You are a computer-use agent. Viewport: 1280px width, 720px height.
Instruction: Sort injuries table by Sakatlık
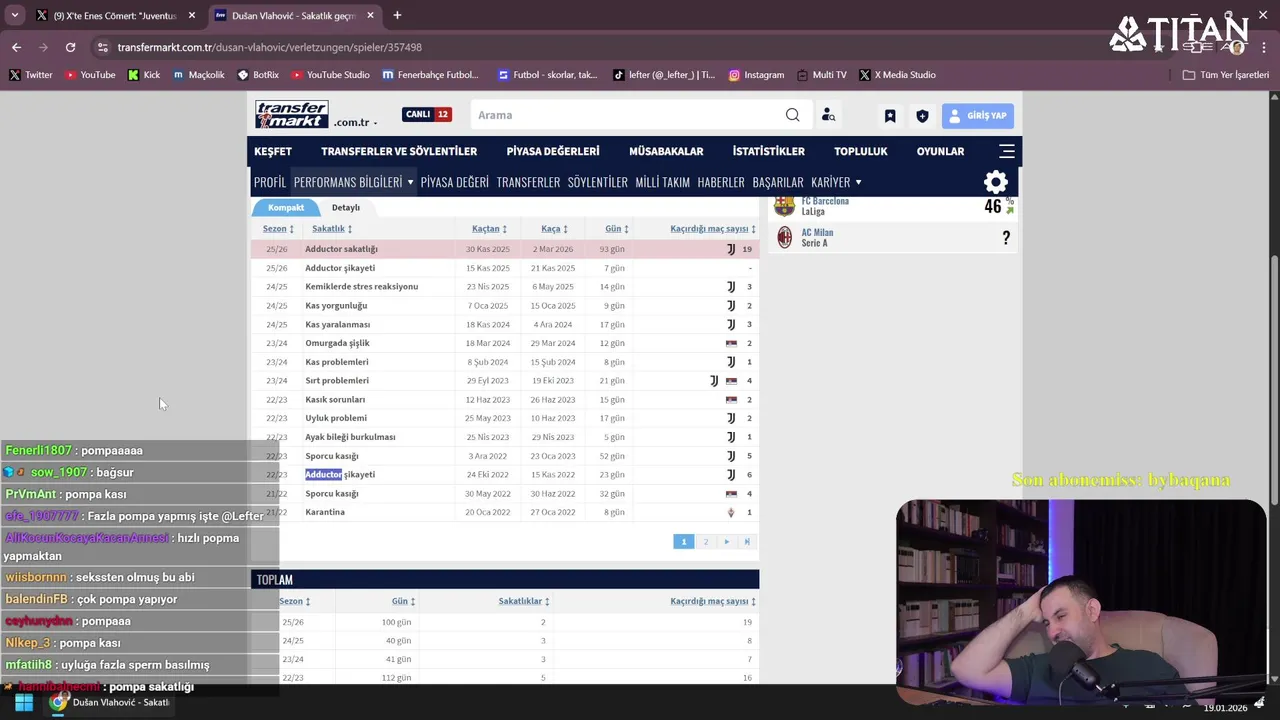tap(332, 229)
